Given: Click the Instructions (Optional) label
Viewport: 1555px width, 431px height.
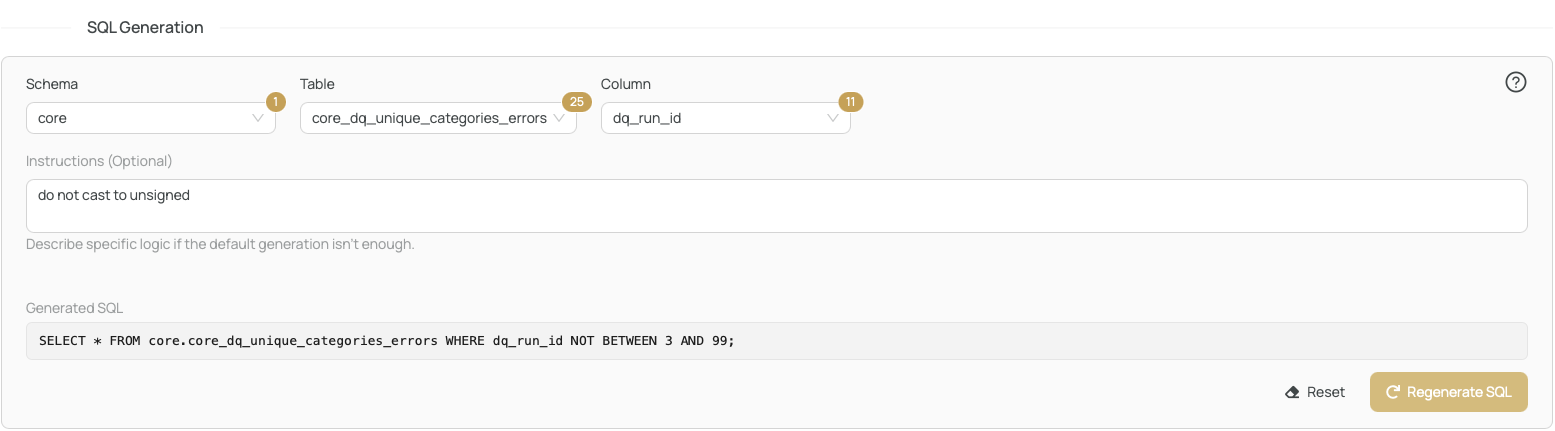Looking at the screenshot, I should [99, 161].
